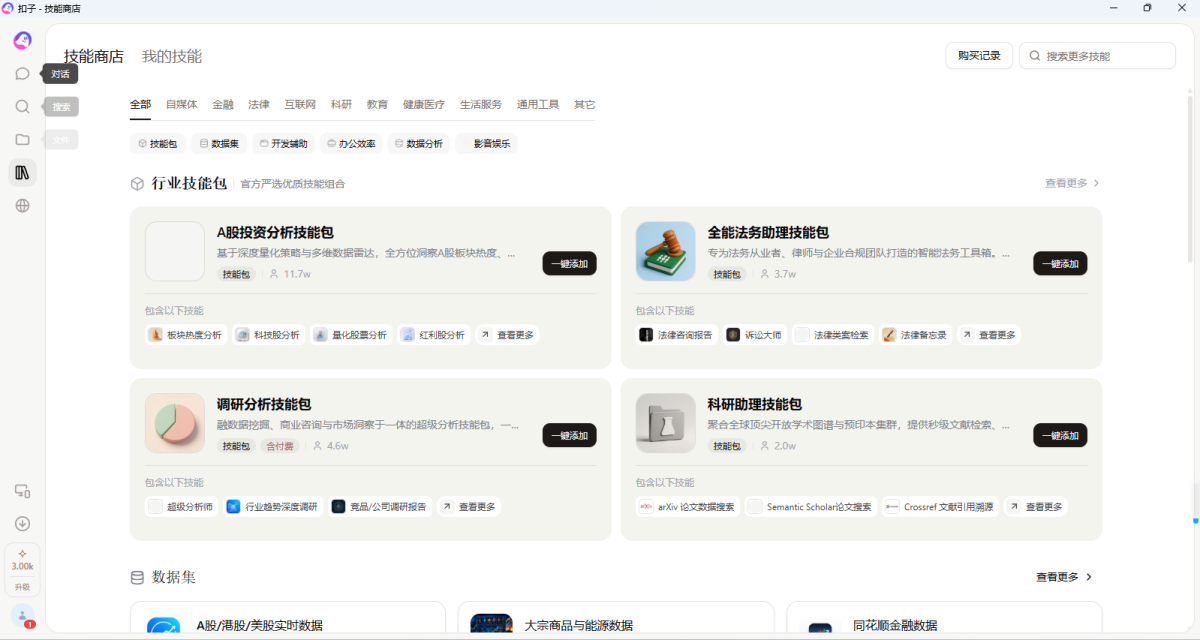The image size is (1200, 640).
Task: Click the download arrow sidebar icon
Action: point(22,523)
